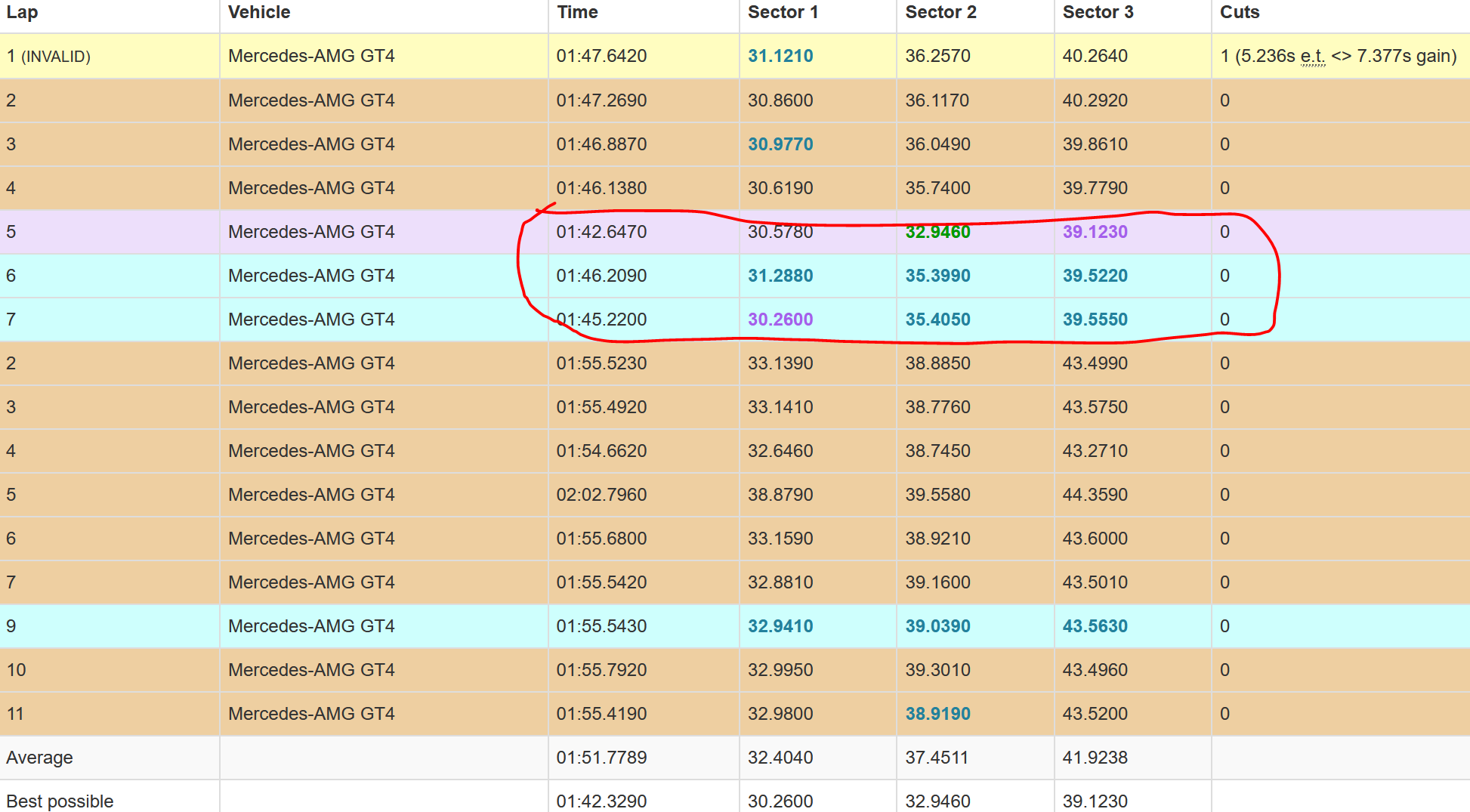This screenshot has width=1470, height=812.
Task: Click the Sector 2 column header
Action: point(940,13)
